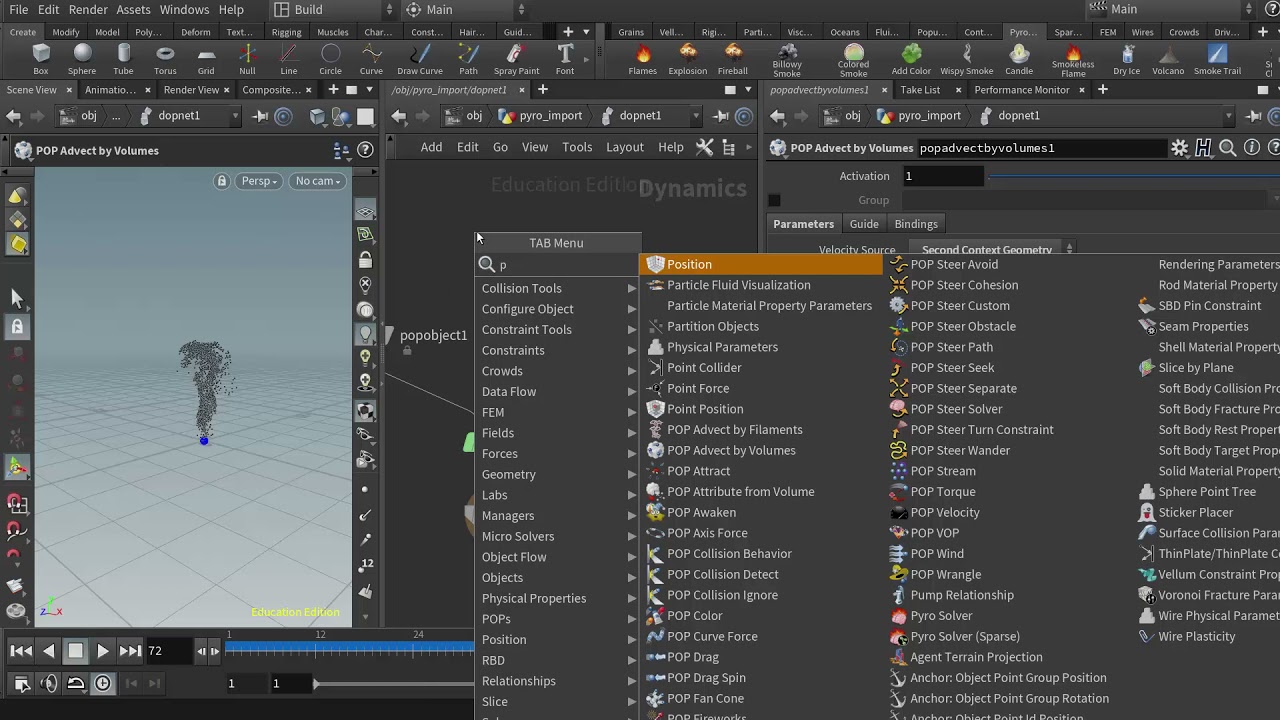
Task: Open the Render menu
Action: [88, 10]
